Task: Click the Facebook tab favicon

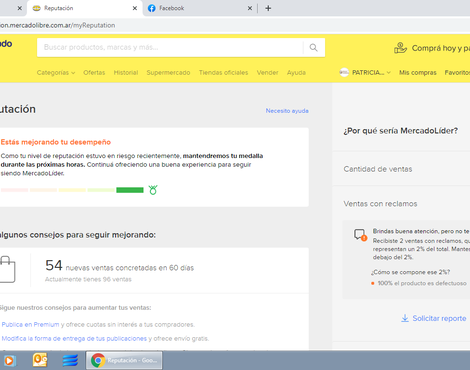Action: coord(152,8)
